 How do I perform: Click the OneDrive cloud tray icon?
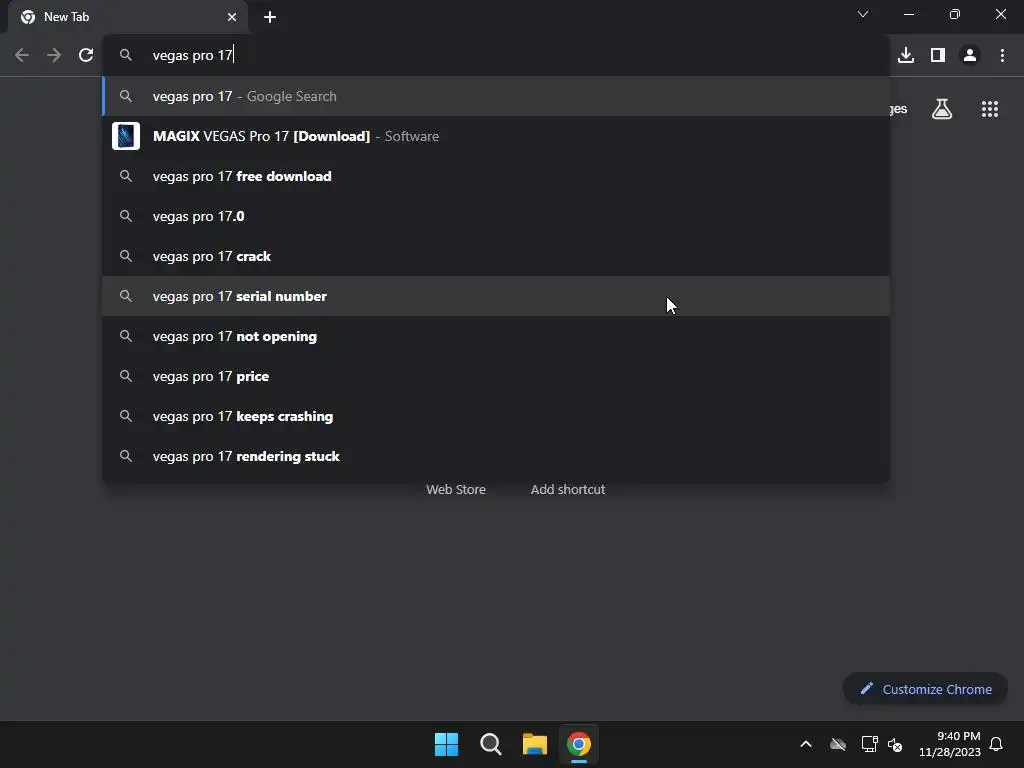click(838, 744)
